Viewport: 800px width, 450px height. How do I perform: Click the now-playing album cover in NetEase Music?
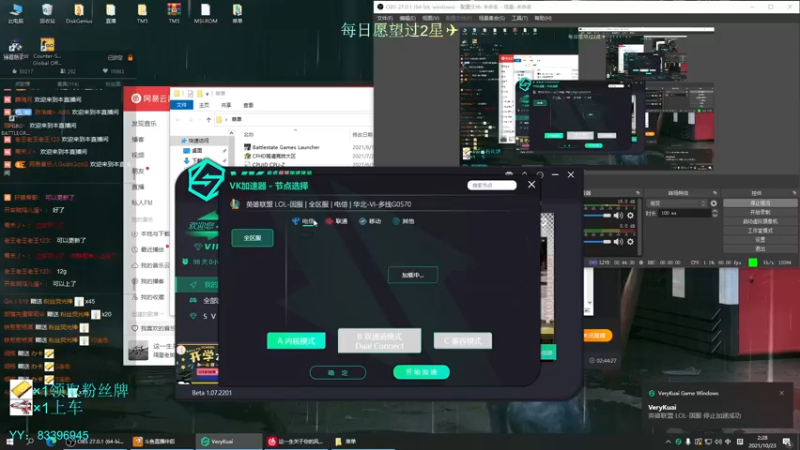(138, 351)
